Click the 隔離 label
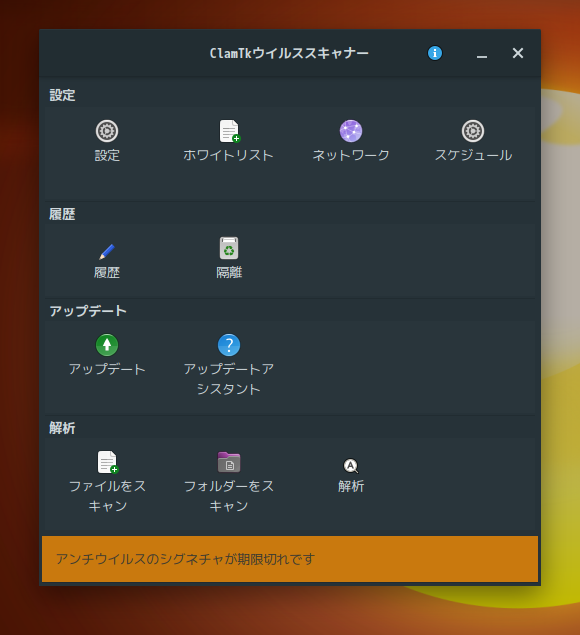 click(x=229, y=272)
